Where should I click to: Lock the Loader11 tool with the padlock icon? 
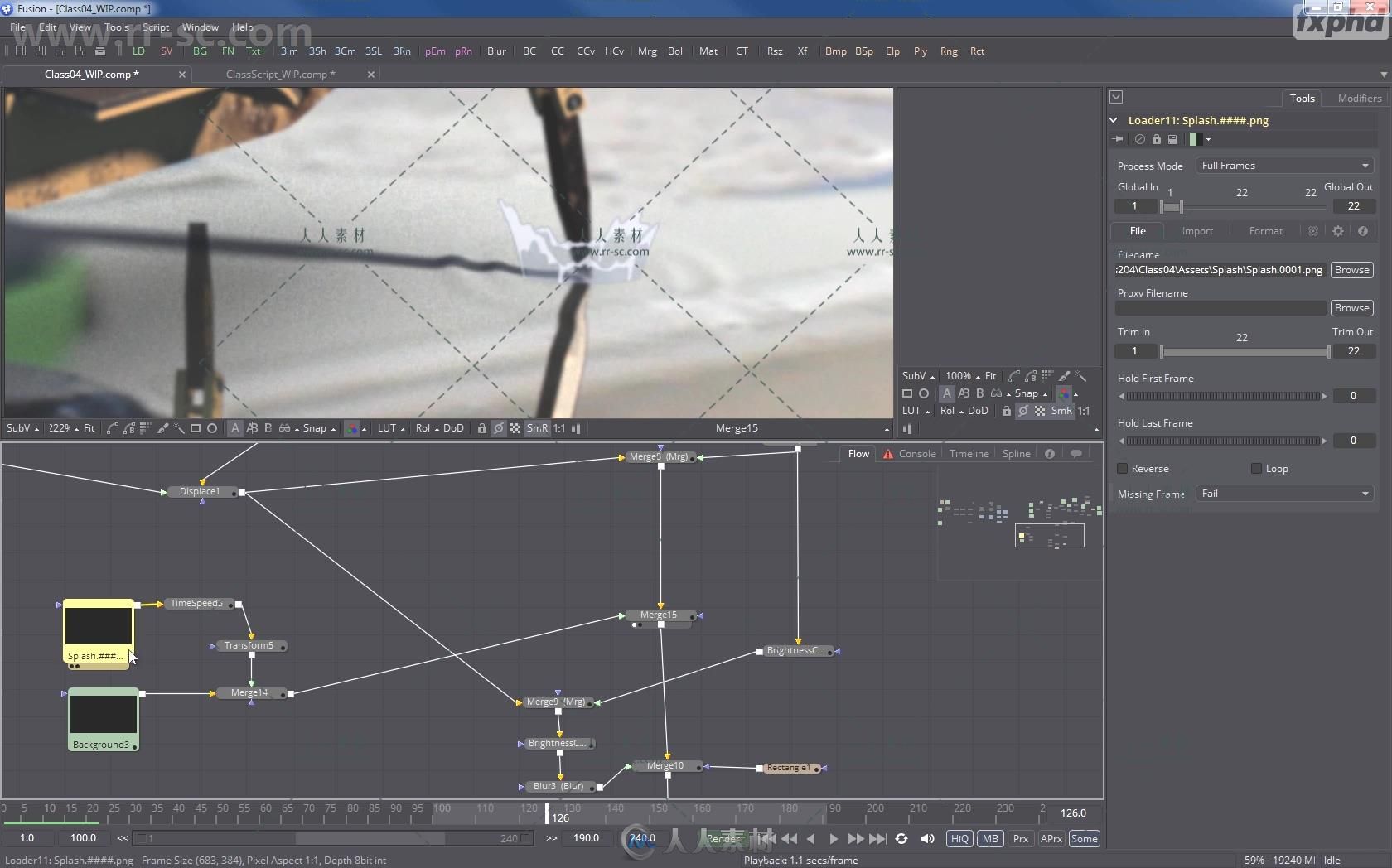click(x=1157, y=139)
